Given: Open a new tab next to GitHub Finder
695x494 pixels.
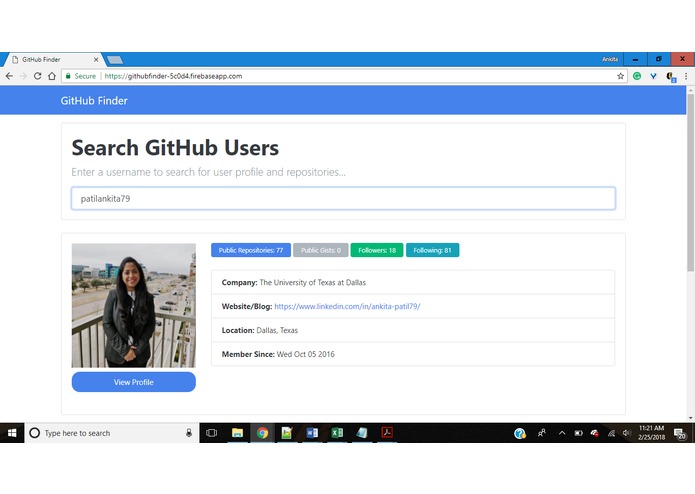Looking at the screenshot, I should pyautogui.click(x=115, y=60).
